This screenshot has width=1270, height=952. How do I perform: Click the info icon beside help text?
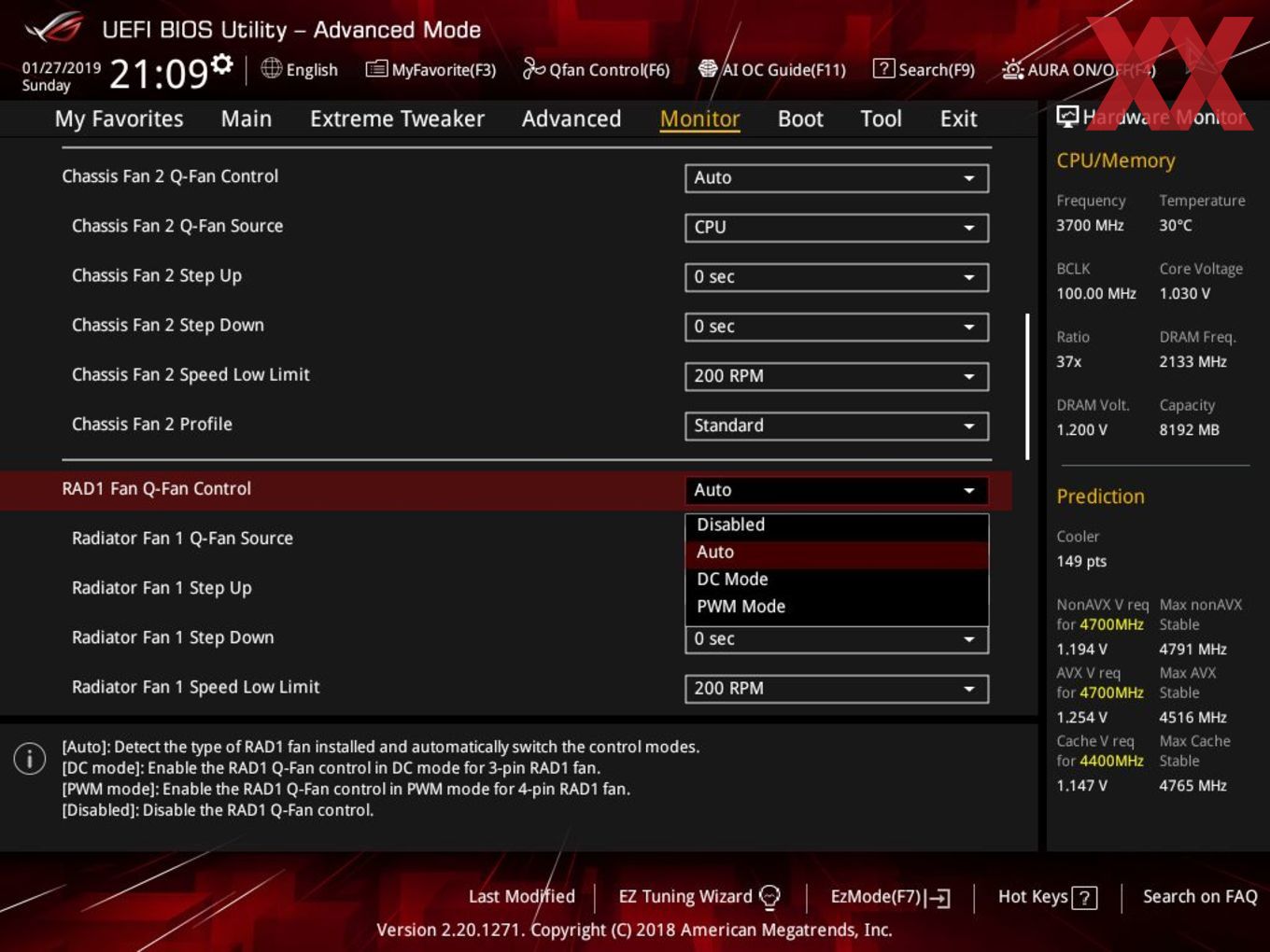[30, 759]
